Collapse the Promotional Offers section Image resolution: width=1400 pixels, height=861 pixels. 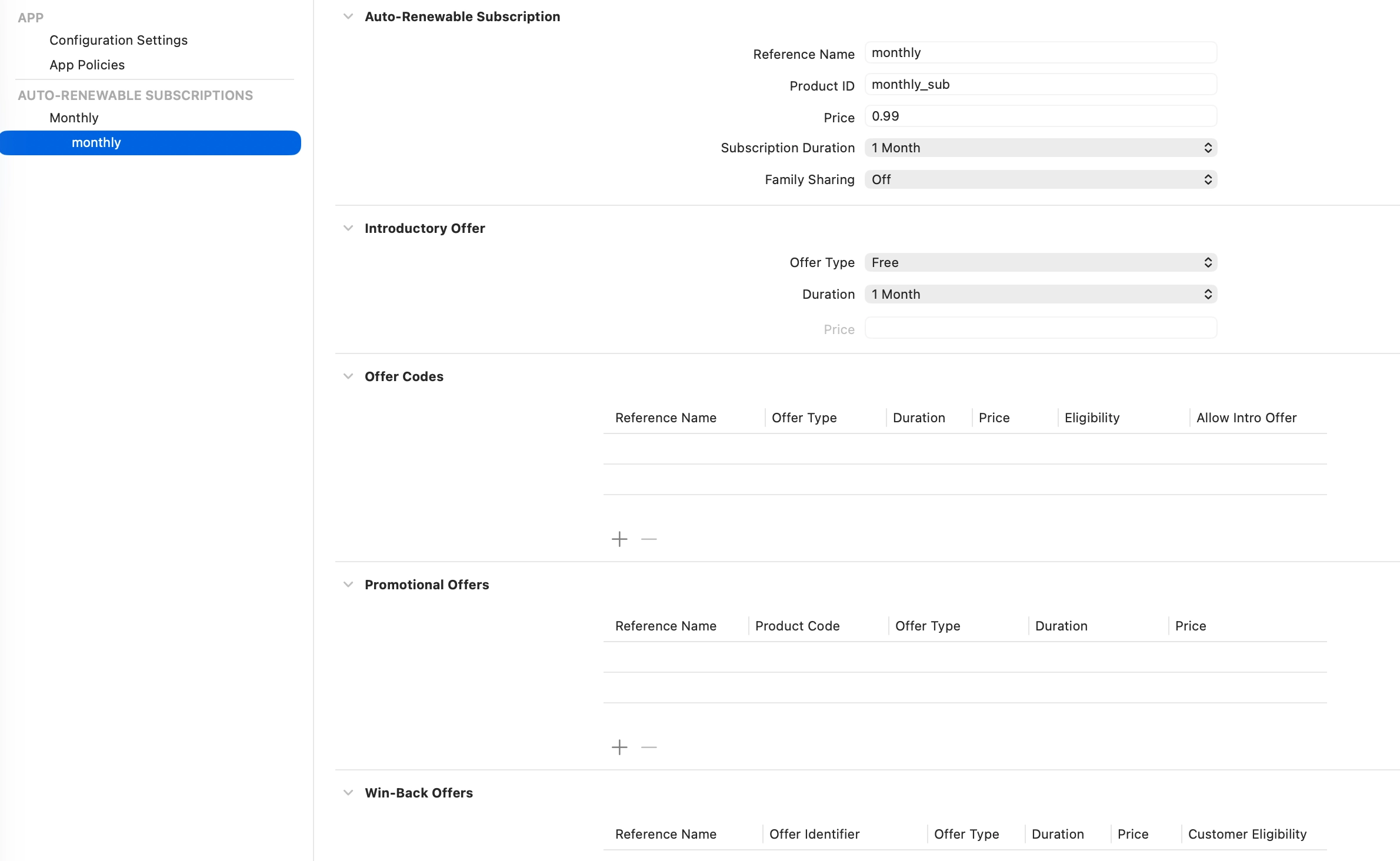pyautogui.click(x=348, y=585)
